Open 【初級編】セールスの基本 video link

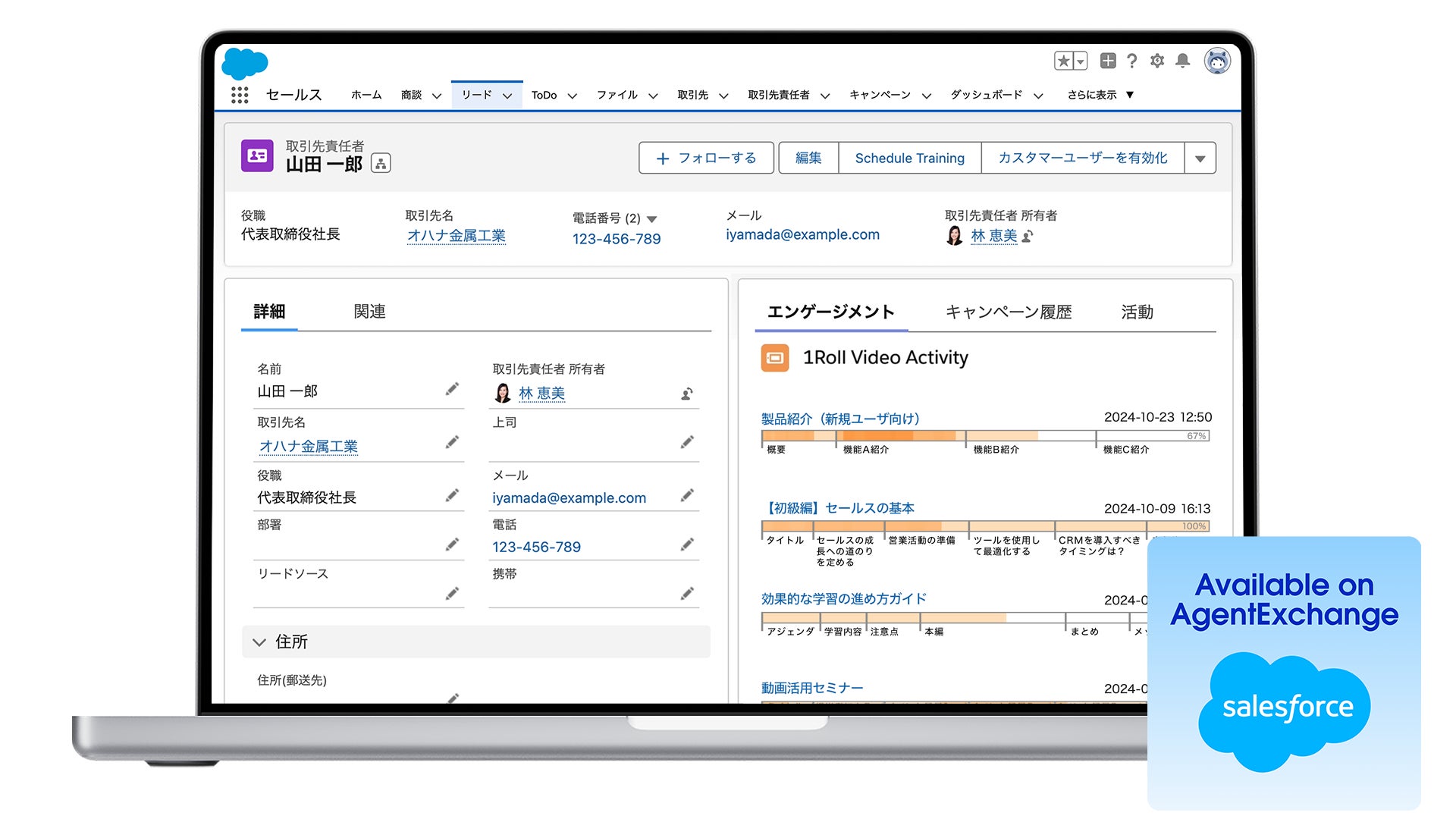point(838,508)
